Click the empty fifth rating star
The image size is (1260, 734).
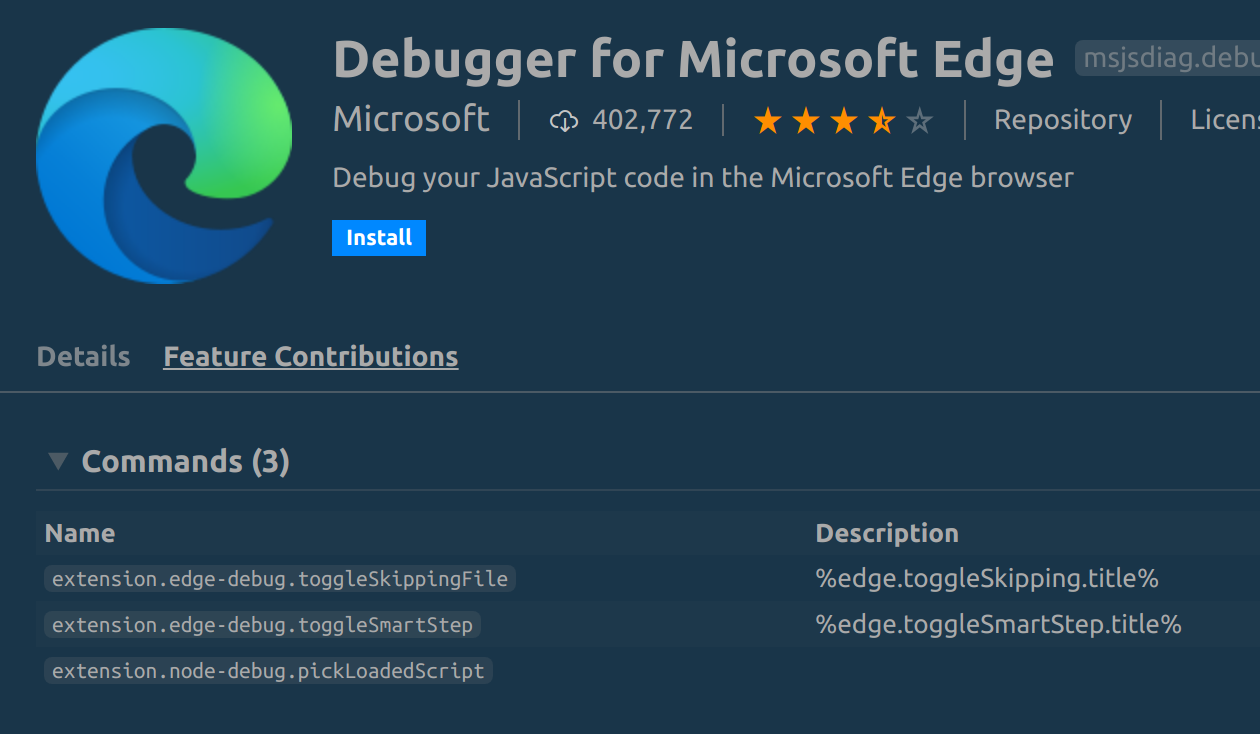(918, 119)
